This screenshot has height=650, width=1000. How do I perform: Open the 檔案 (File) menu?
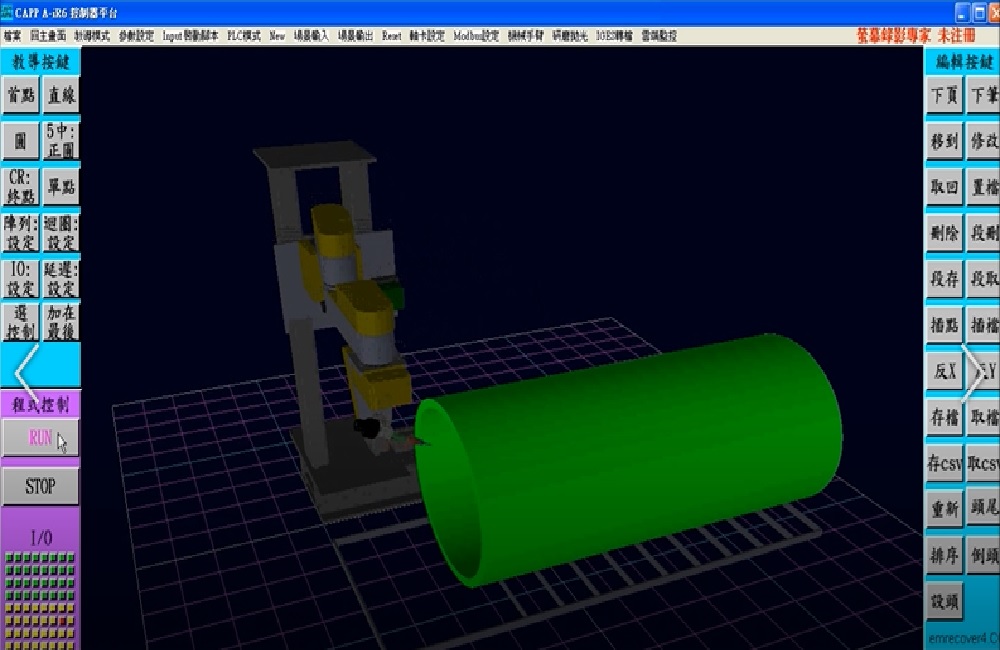[x=12, y=36]
